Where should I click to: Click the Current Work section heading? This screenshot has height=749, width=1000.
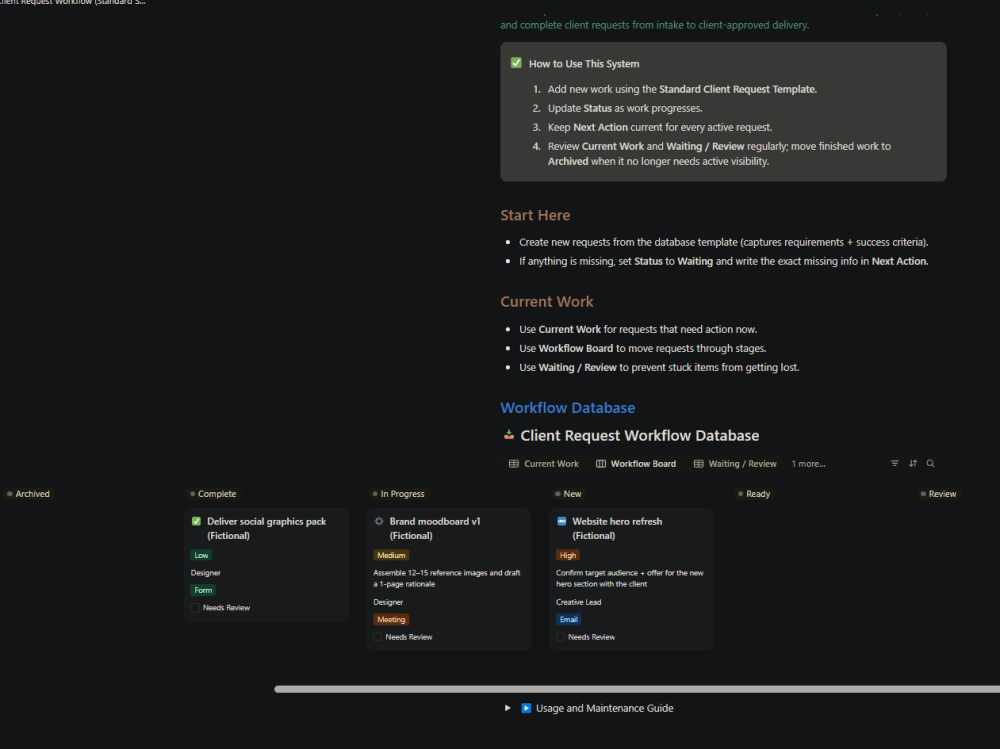point(547,302)
